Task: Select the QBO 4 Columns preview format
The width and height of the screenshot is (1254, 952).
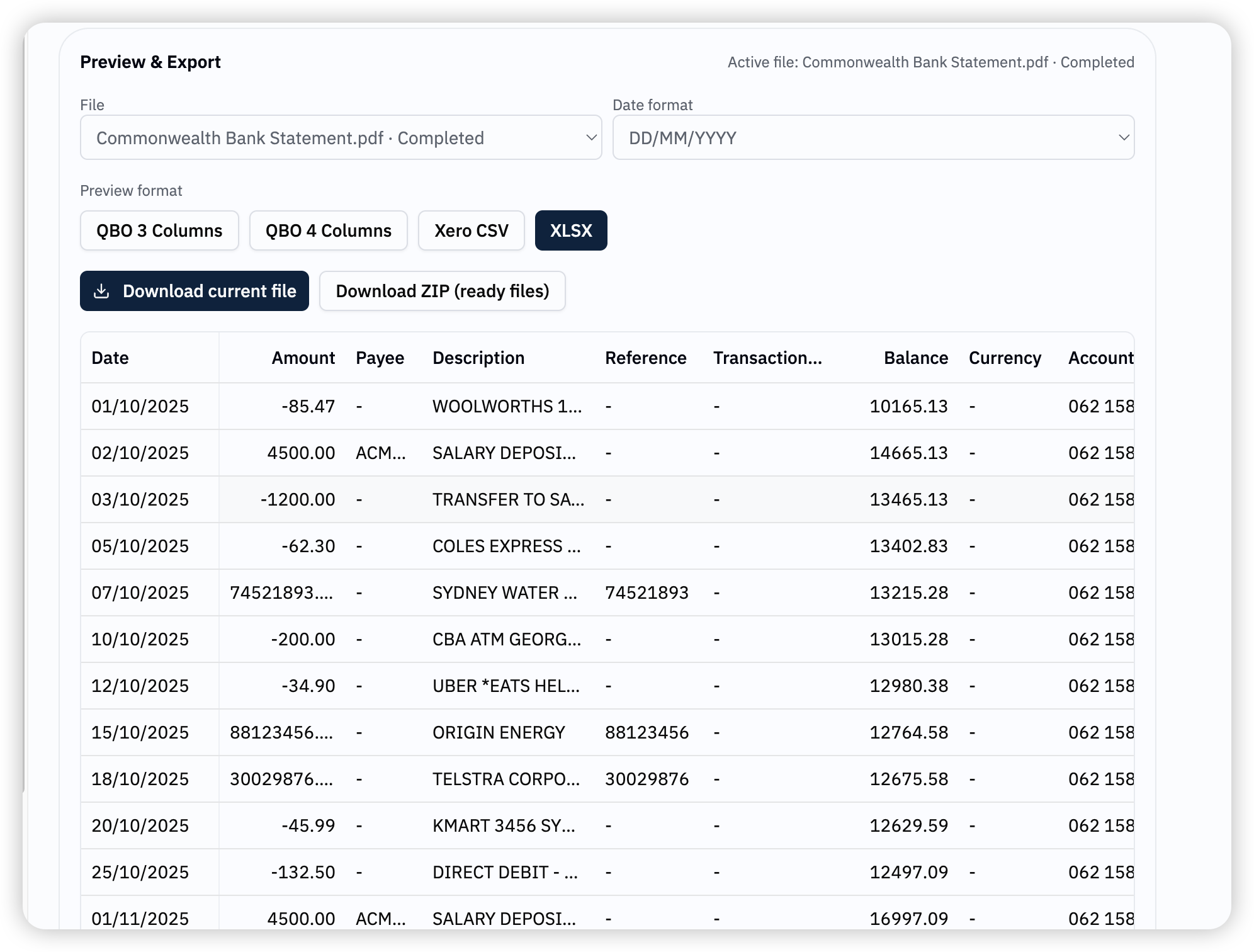Action: click(328, 230)
